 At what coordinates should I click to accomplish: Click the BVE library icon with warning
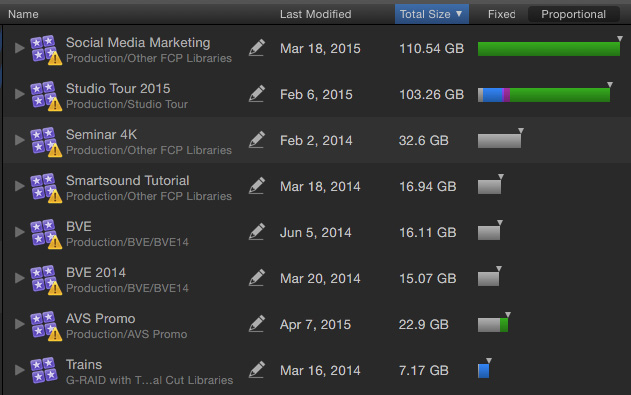45,233
